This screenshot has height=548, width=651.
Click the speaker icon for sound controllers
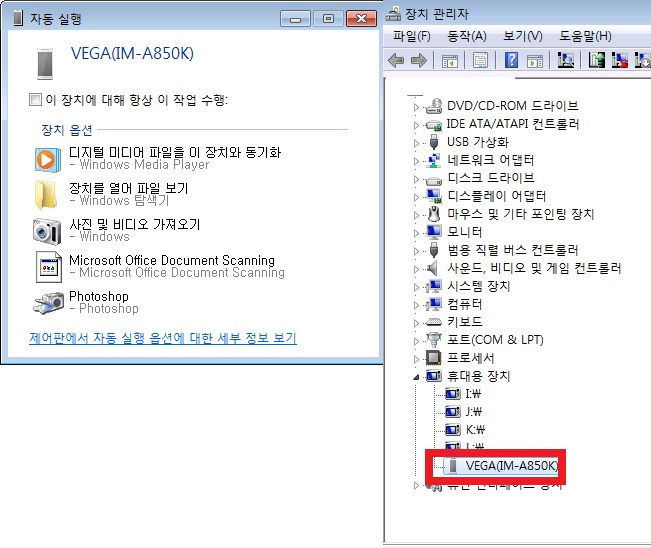point(433,268)
